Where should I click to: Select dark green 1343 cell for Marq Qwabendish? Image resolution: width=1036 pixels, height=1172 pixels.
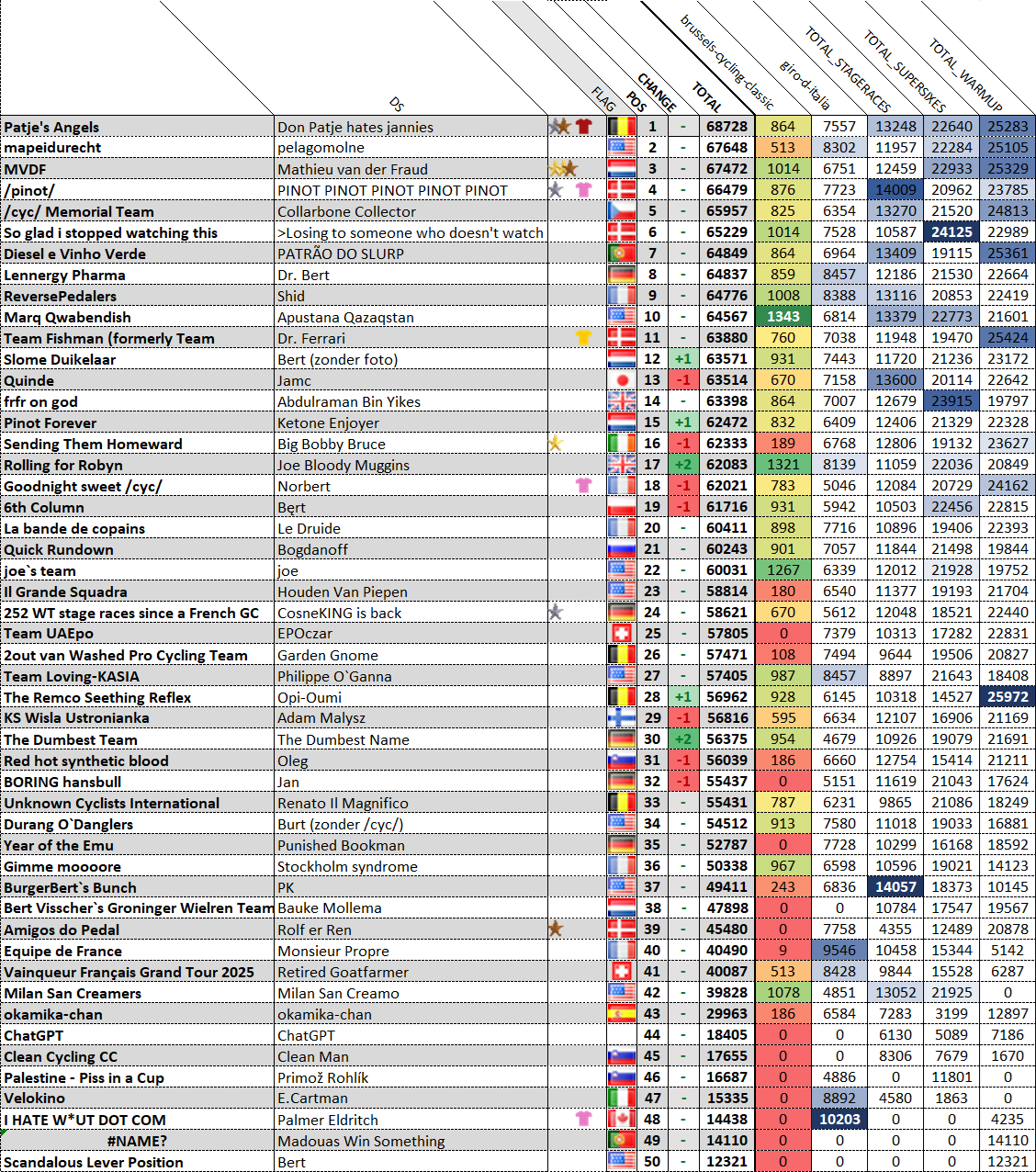[x=783, y=317]
